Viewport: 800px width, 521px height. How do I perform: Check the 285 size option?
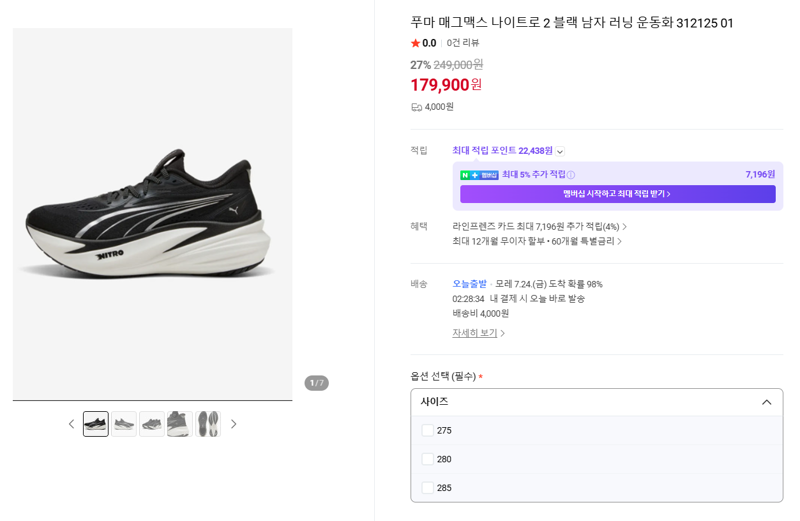pos(428,487)
